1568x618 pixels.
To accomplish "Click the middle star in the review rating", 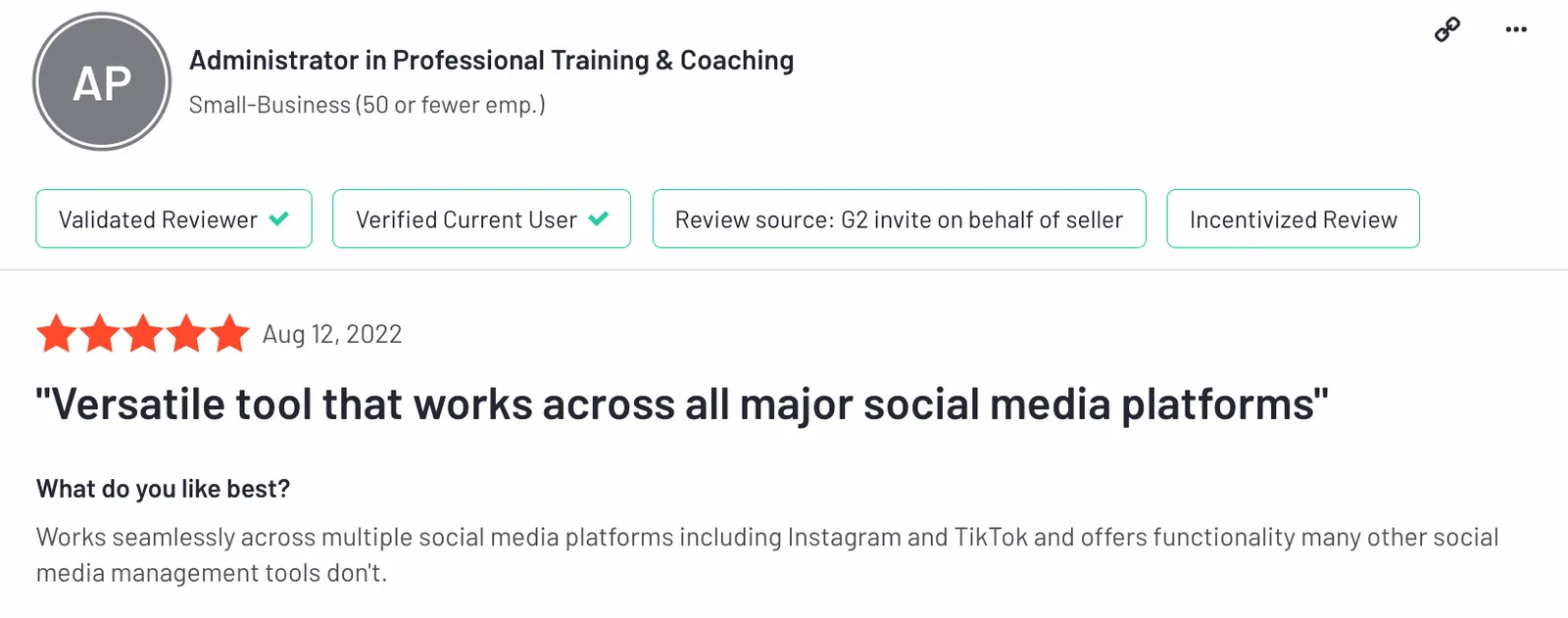I will click(143, 334).
